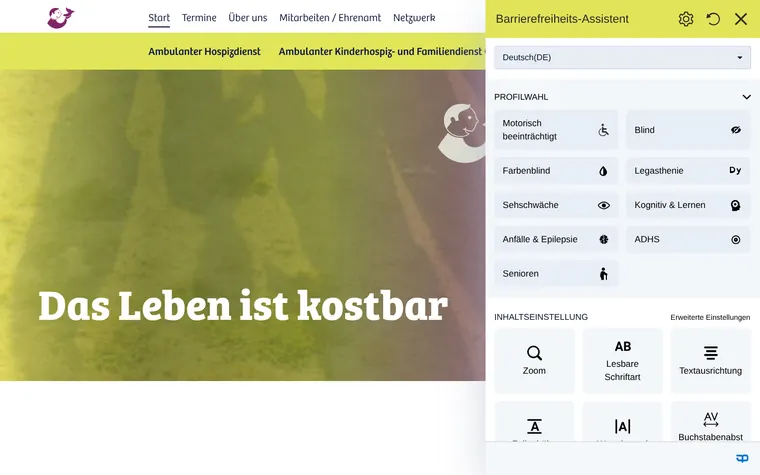
Task: Turn on the Sehschwäche profile
Action: 556,205
